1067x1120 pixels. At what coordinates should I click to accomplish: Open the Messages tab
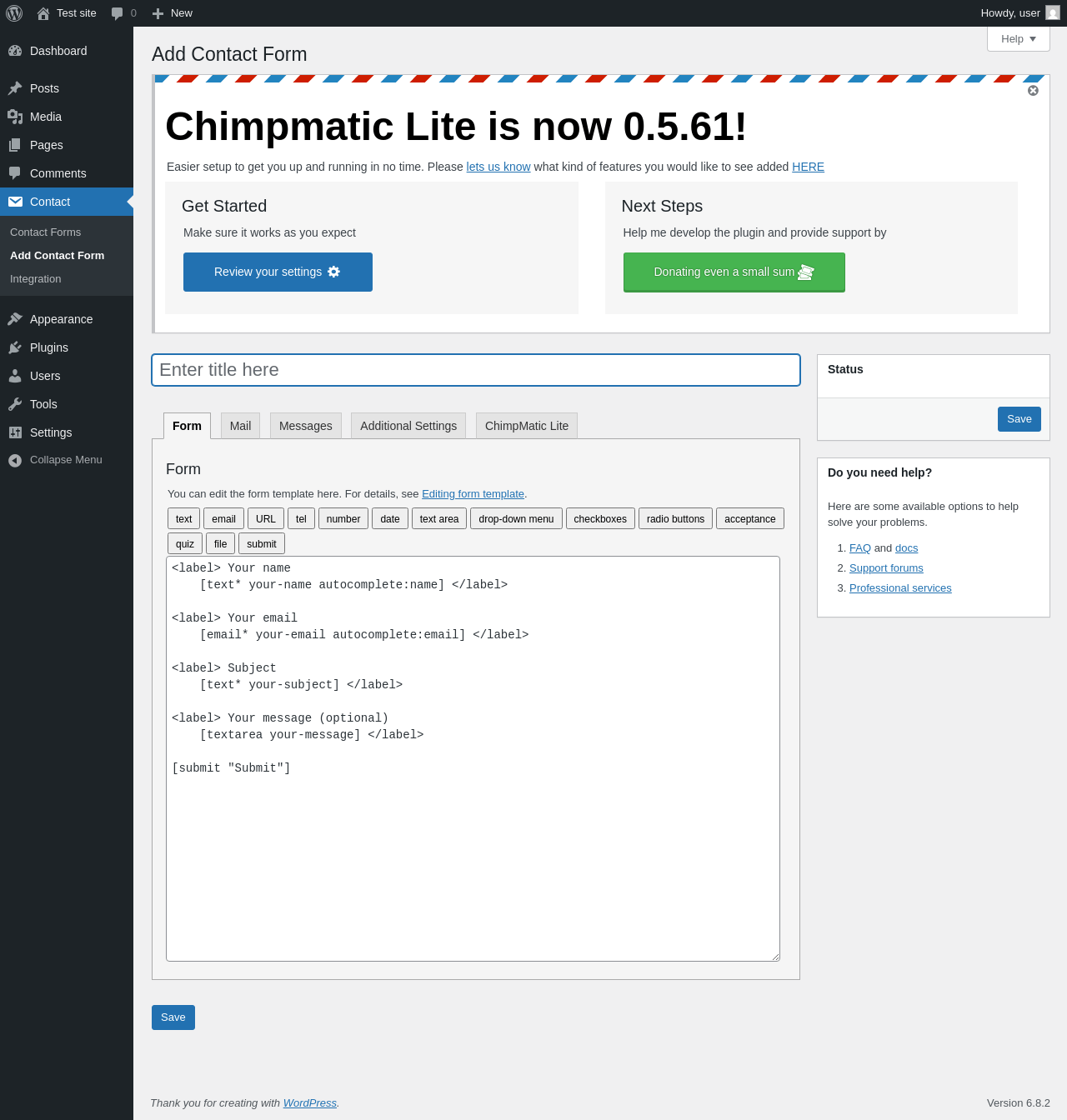pos(306,426)
